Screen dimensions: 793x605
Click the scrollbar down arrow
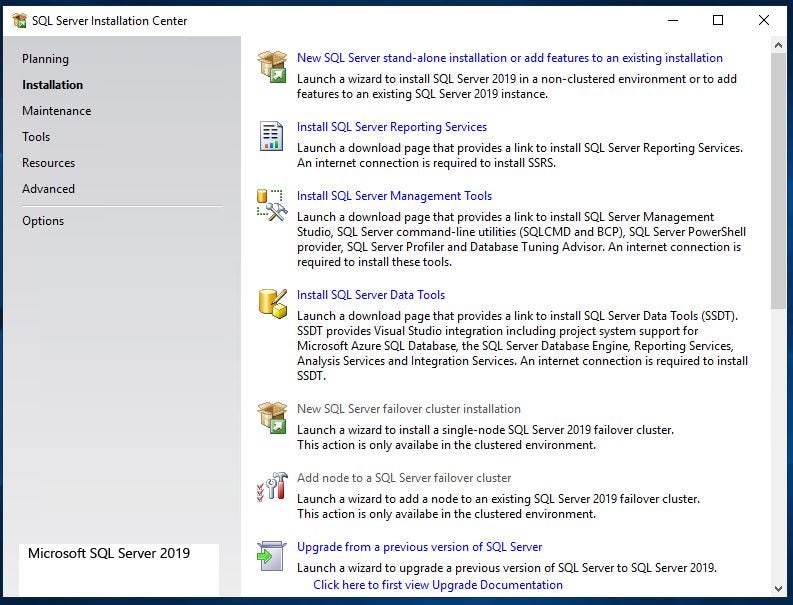click(x=778, y=588)
